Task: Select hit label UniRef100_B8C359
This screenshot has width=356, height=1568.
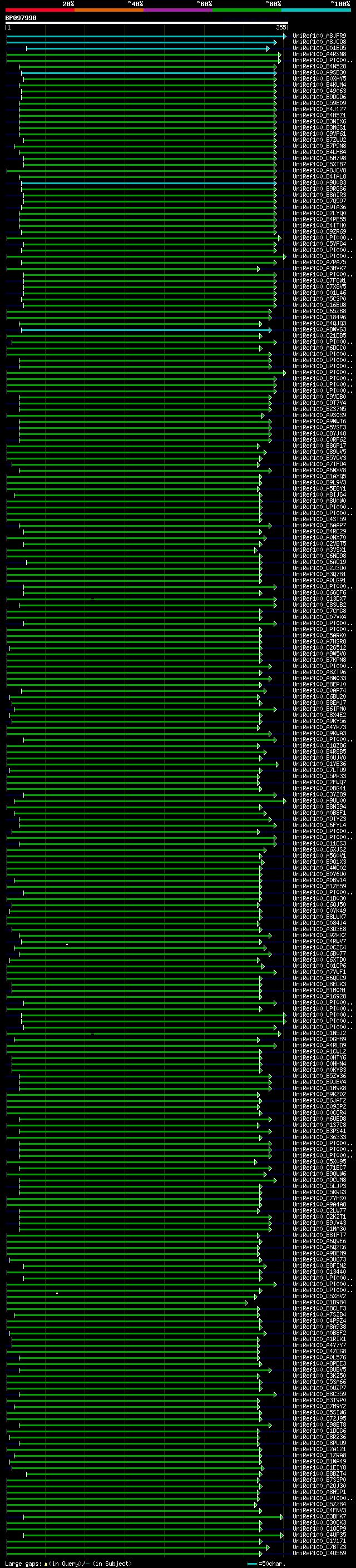Action: pos(319,1394)
